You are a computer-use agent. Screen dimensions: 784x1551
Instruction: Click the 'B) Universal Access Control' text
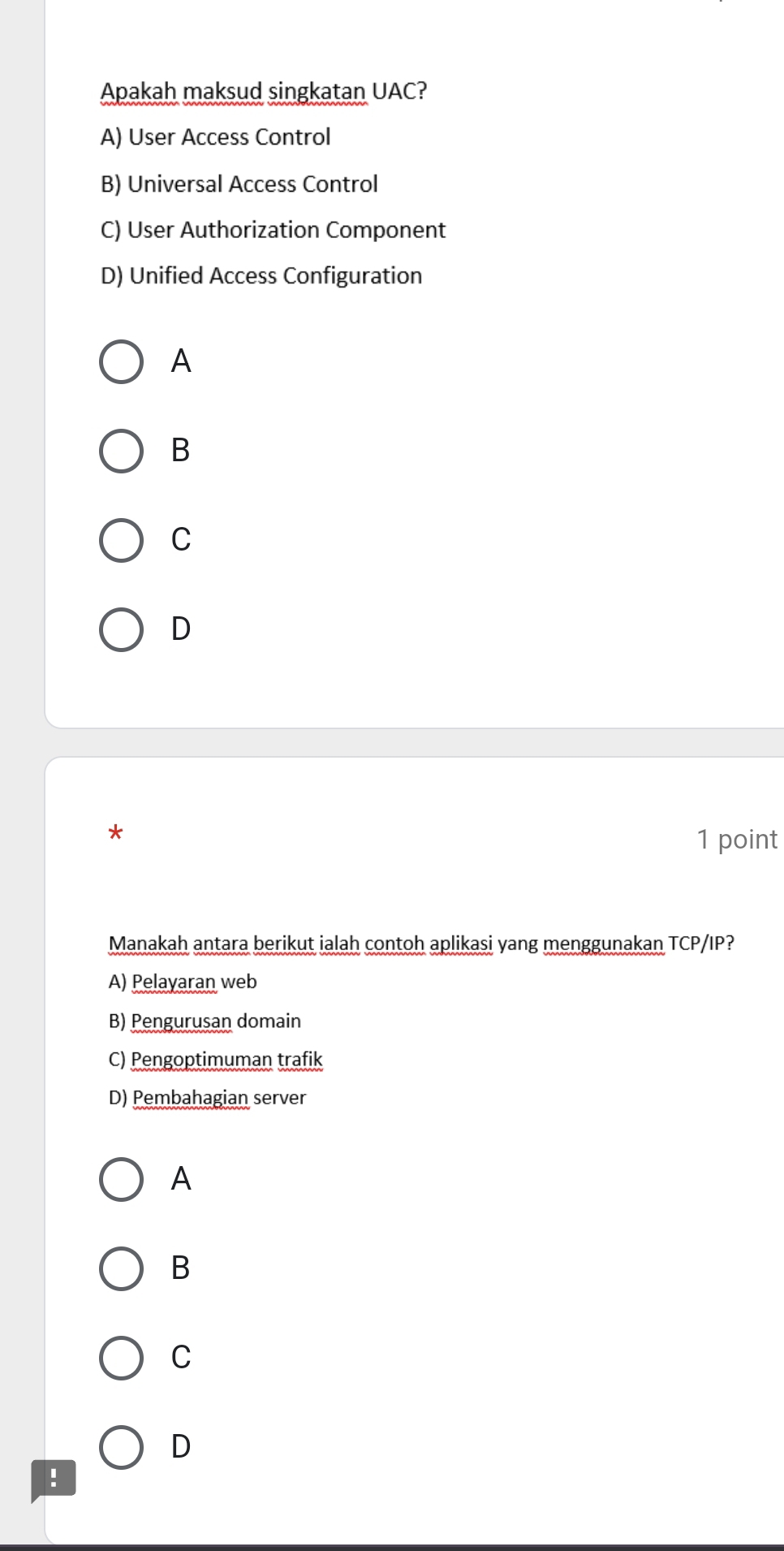[x=239, y=184]
